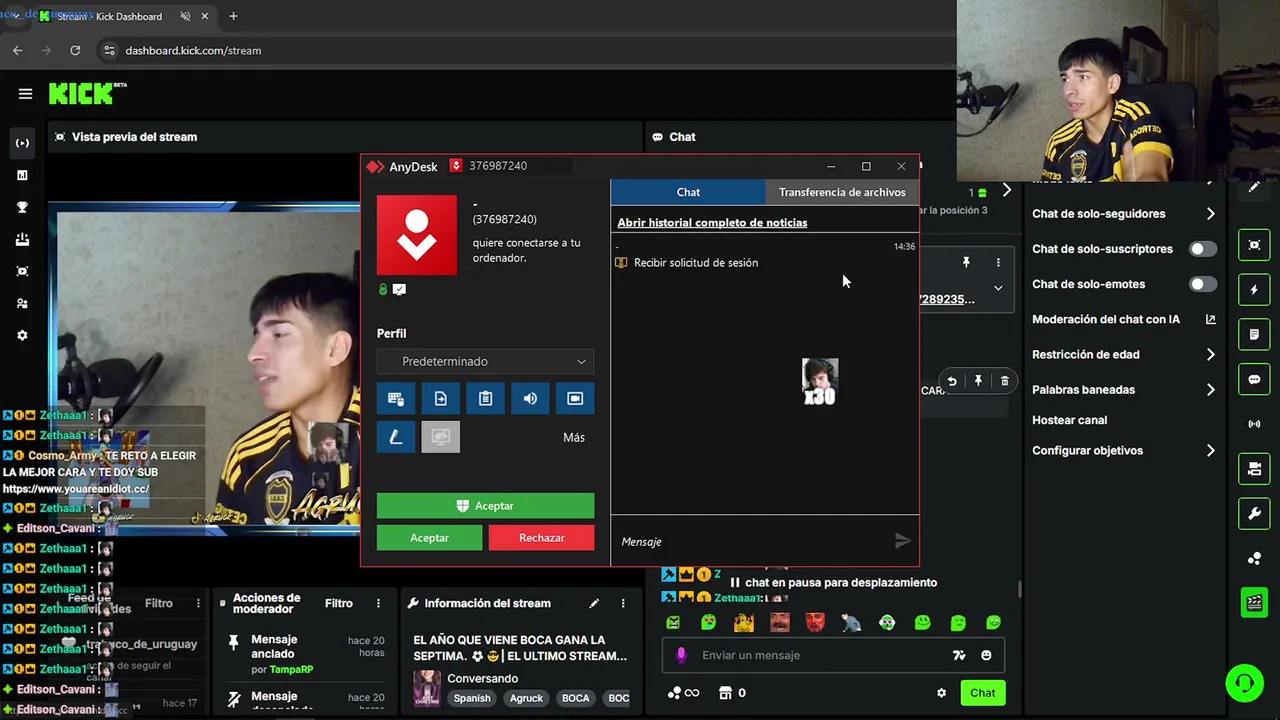
Task: Open chat settings gear beside Chat button
Action: [x=941, y=693]
